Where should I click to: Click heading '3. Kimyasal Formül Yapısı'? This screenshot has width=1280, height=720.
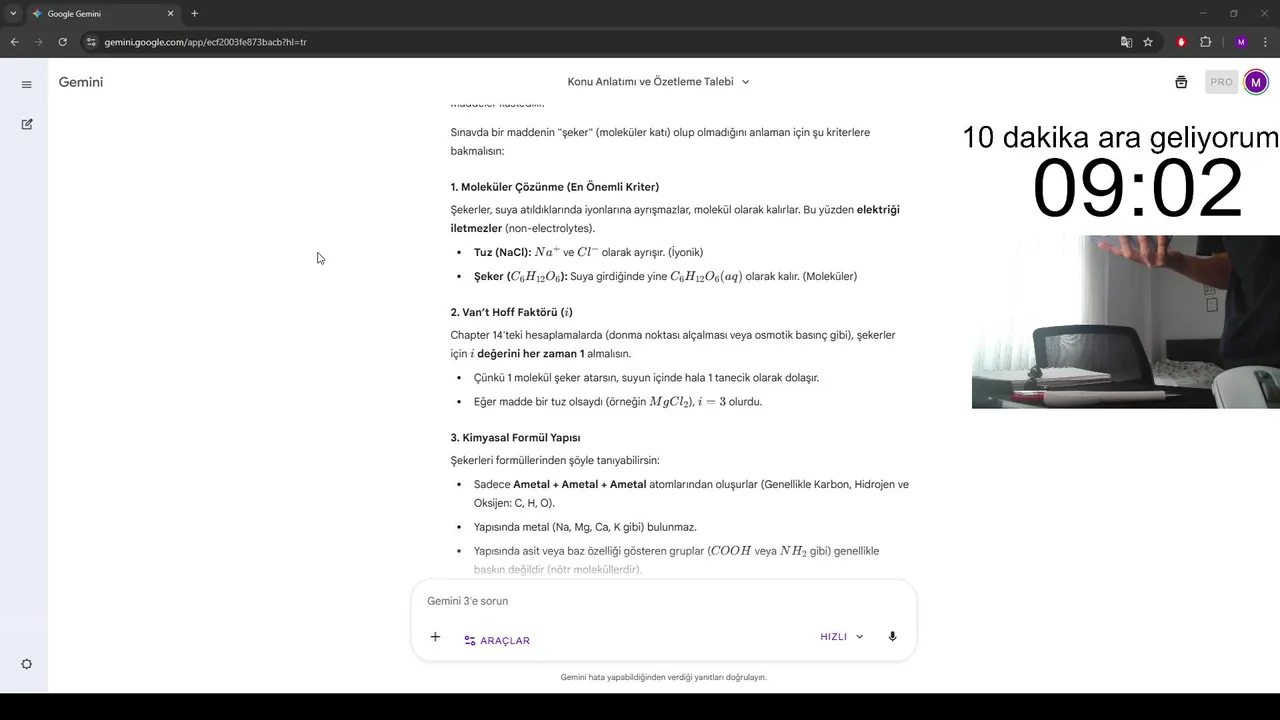(516, 438)
